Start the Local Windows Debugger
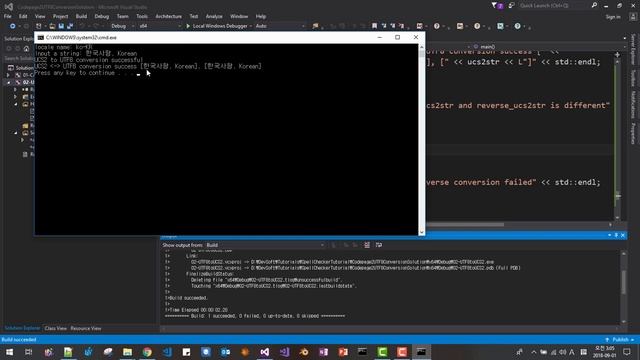This screenshot has height=360, width=640. (219, 26)
